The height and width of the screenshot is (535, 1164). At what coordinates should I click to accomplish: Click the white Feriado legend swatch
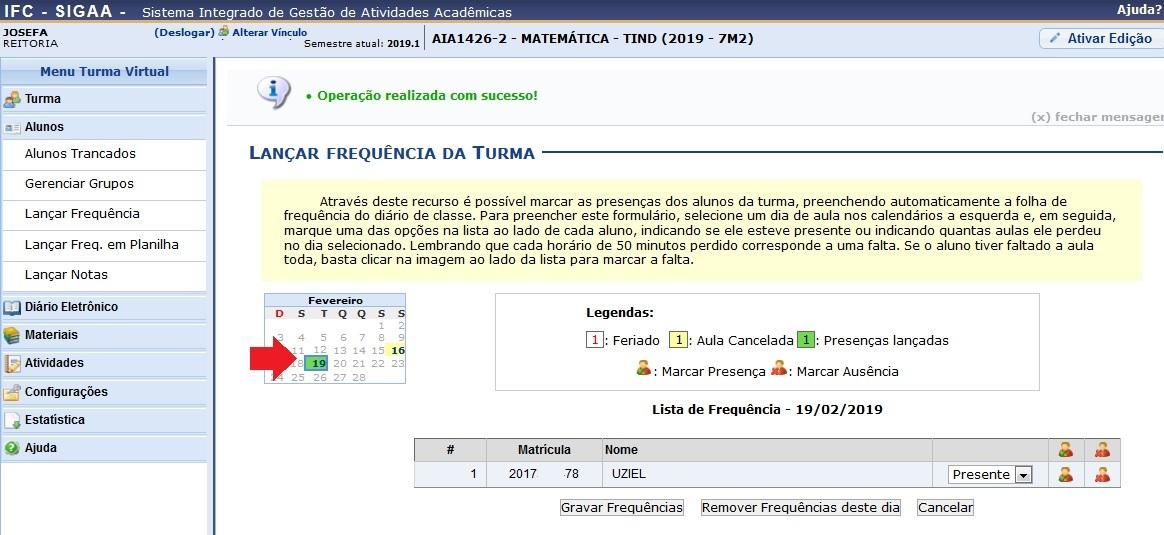coord(595,341)
